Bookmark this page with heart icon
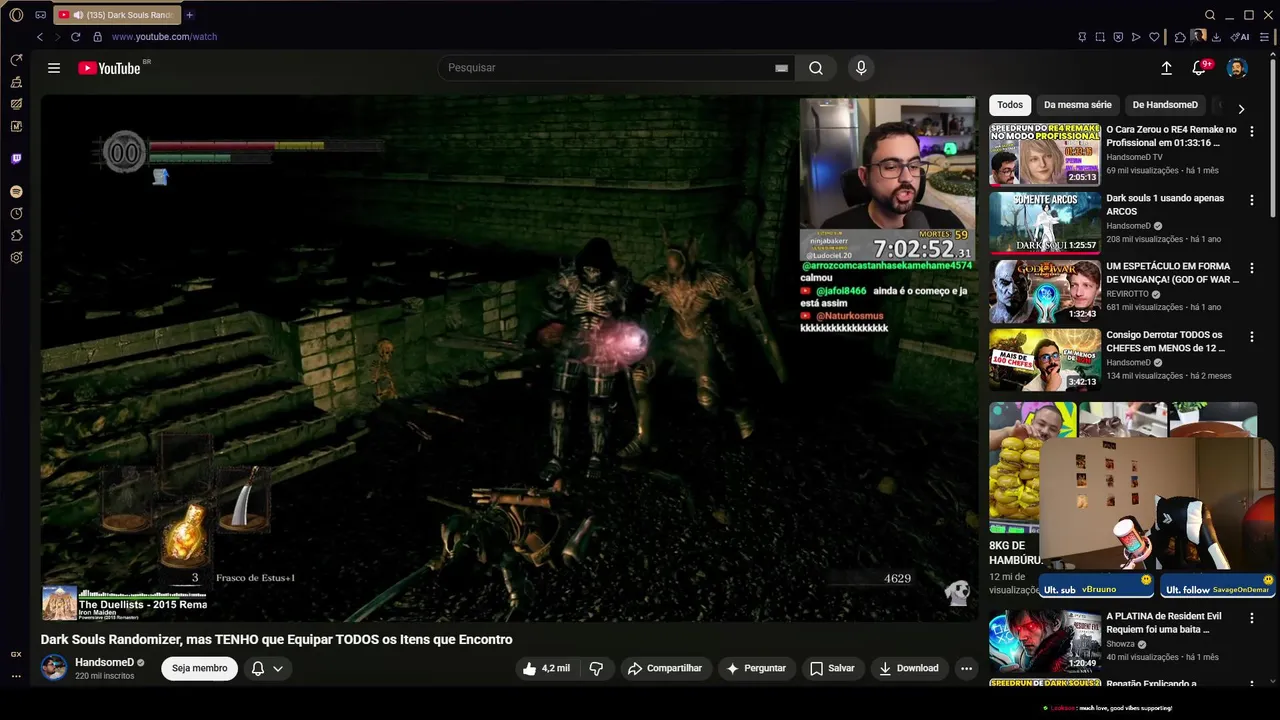This screenshot has height=720, width=1280. (x=1154, y=37)
